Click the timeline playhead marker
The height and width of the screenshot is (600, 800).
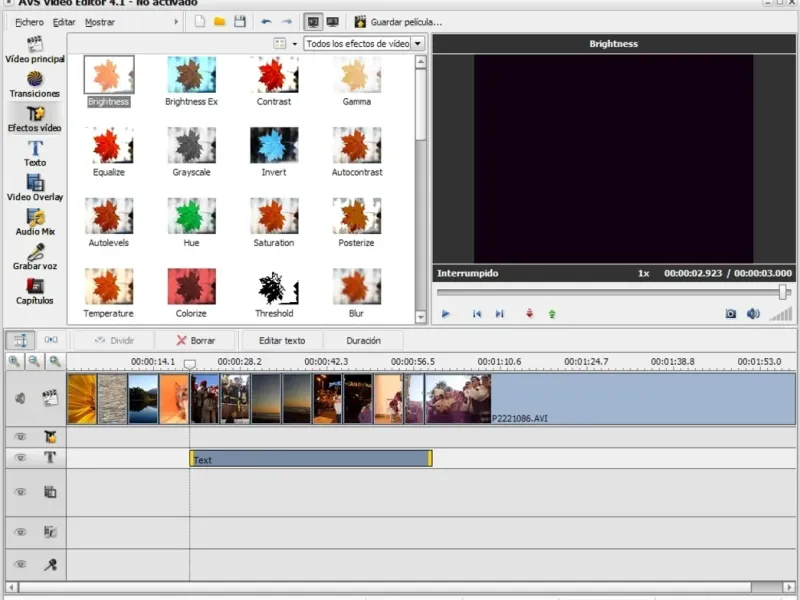point(189,364)
